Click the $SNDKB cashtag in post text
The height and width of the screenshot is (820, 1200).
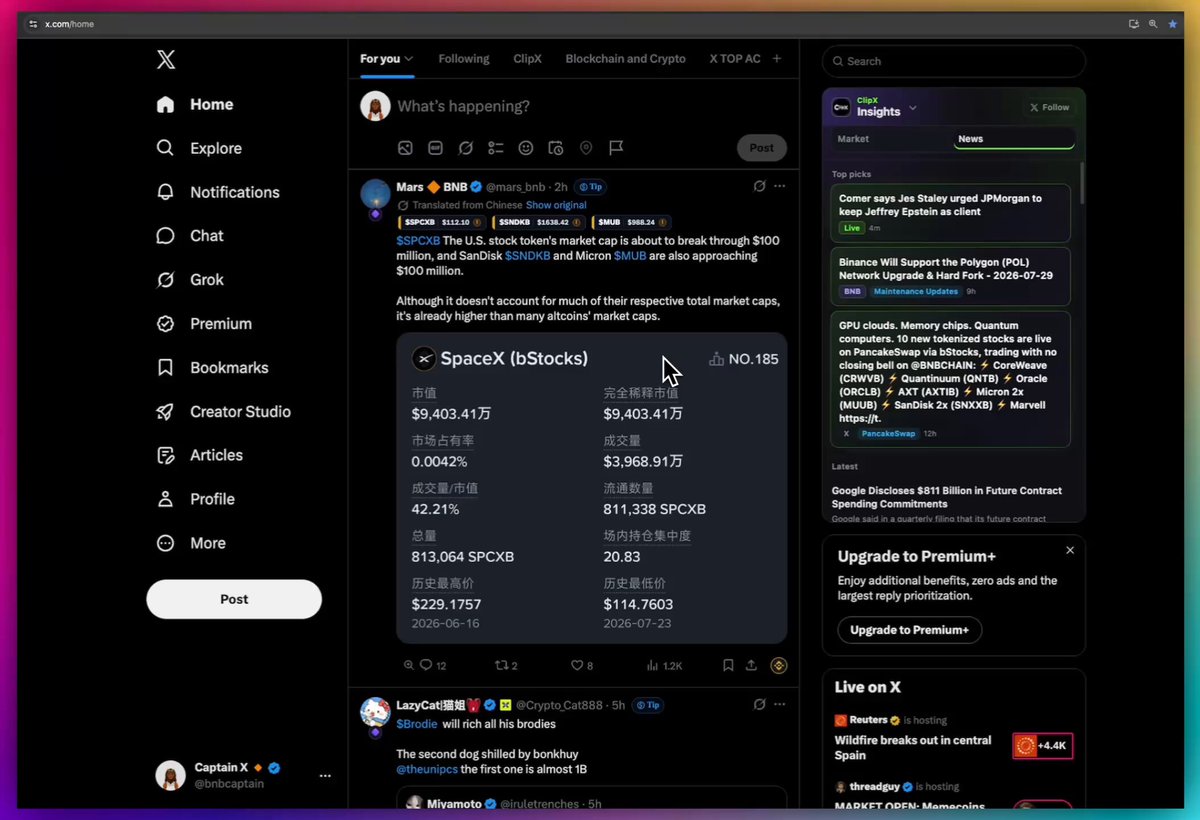tap(528, 256)
